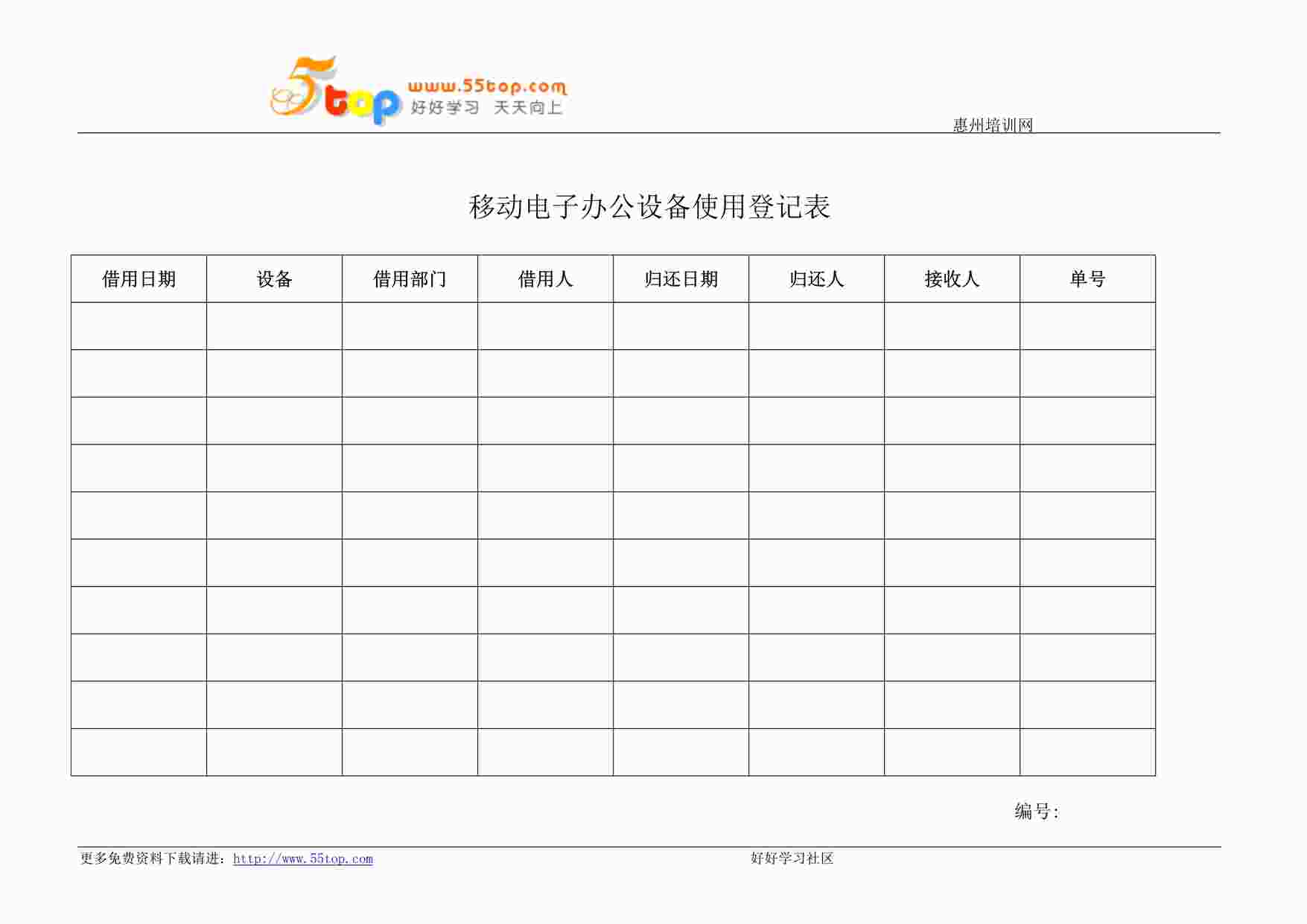
Task: Click the 更多免费资料下载请进 footer text
Action: coord(150,858)
